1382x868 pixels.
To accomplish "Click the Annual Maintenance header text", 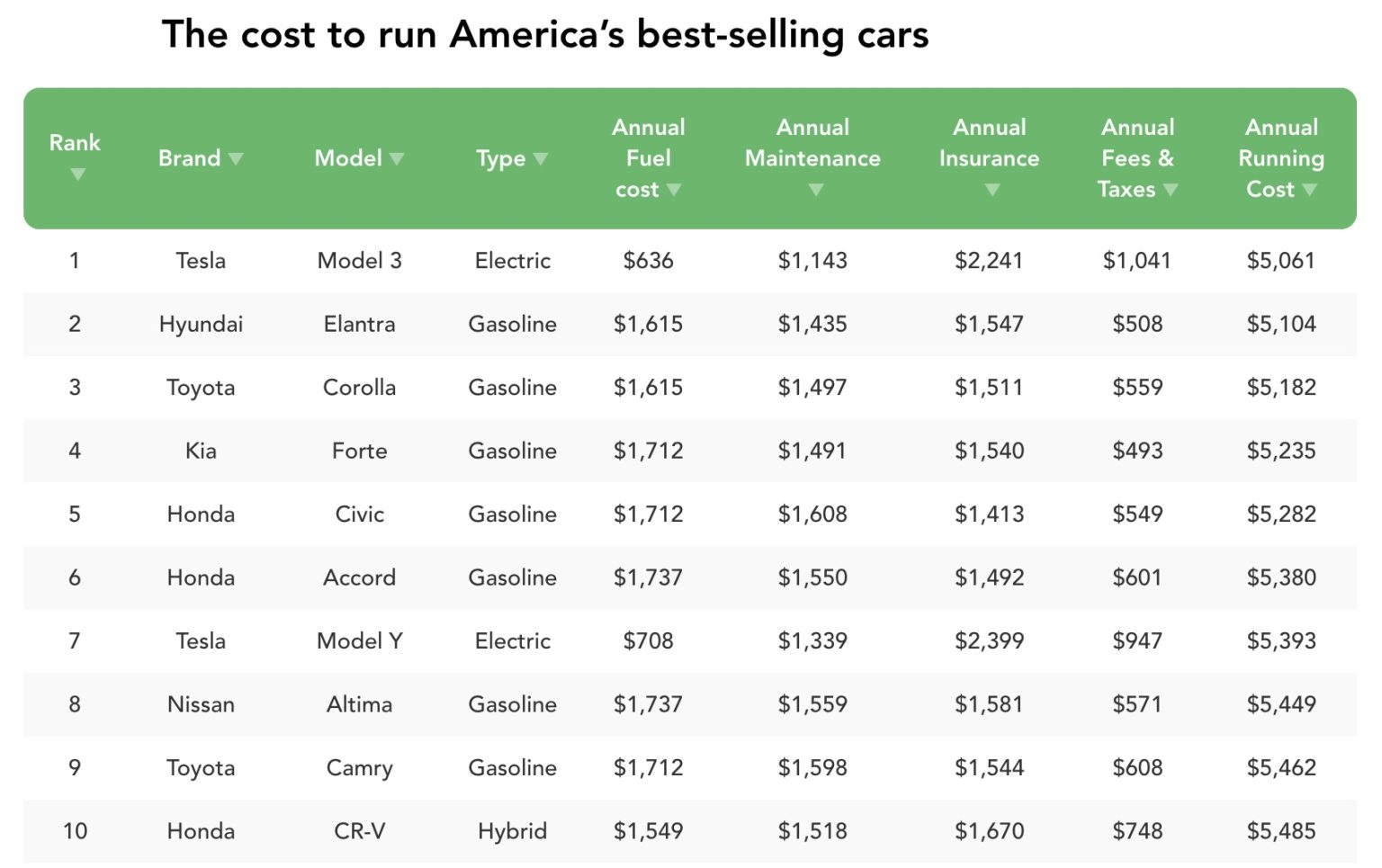I will tap(812, 143).
